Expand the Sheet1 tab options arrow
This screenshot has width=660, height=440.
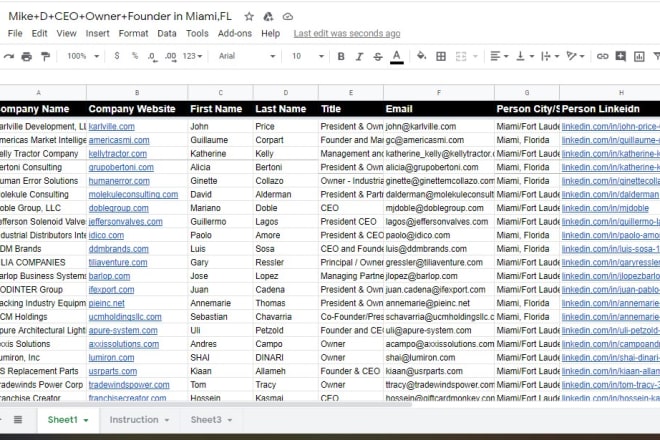(86, 420)
